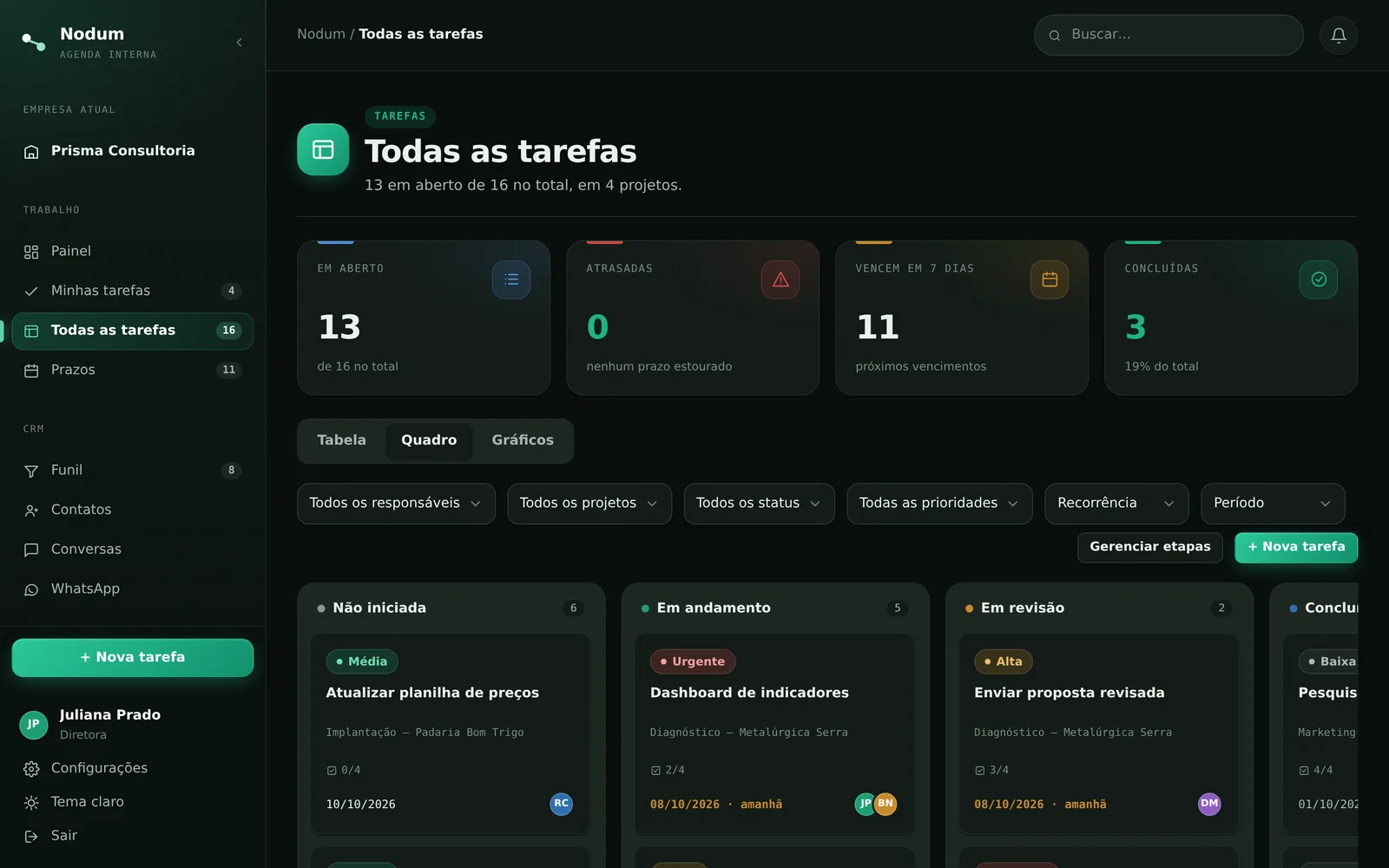Click the Buscar search field
This screenshot has height=868, width=1389.
(x=1168, y=36)
